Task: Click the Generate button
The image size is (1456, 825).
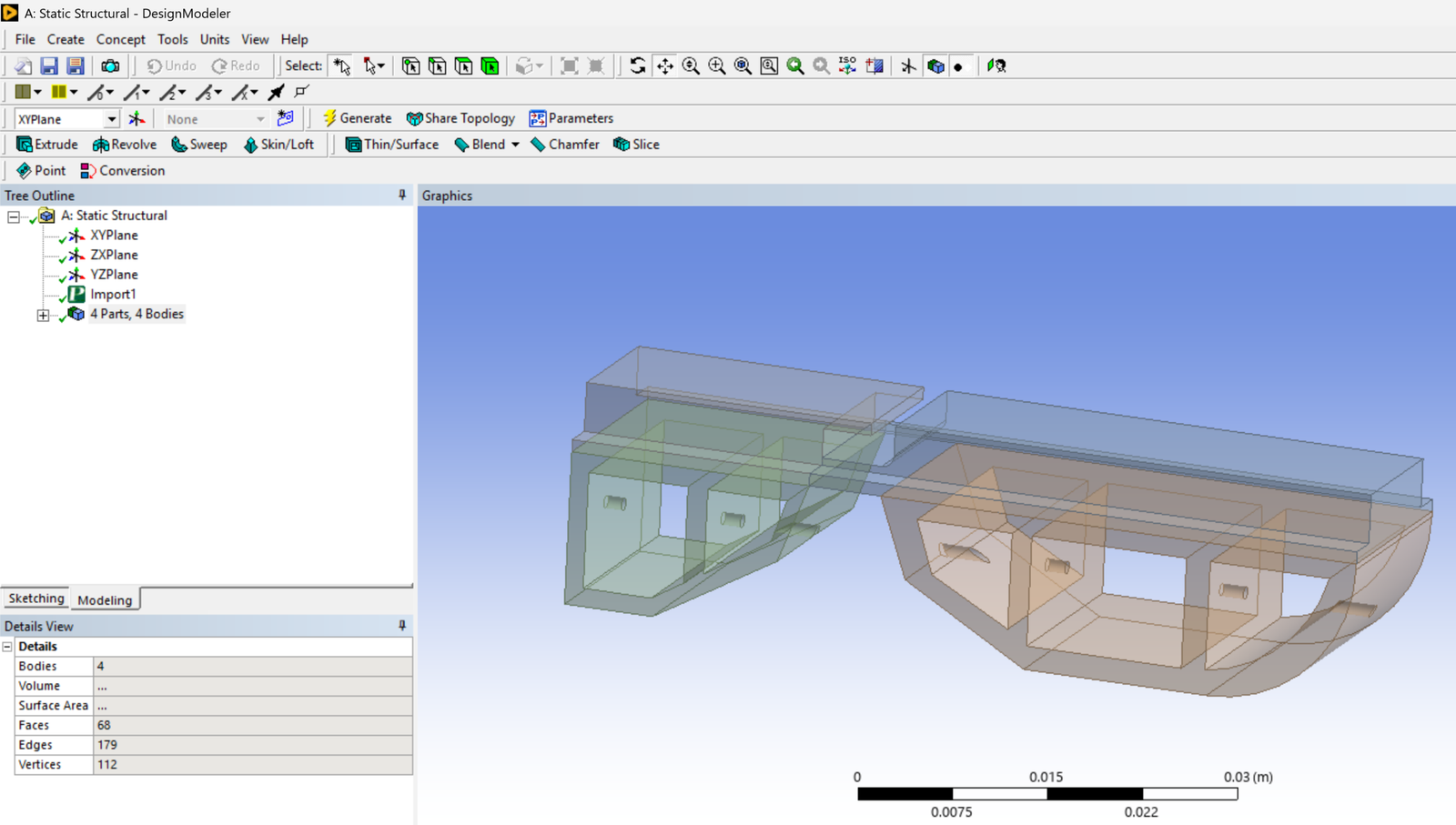Action: pyautogui.click(x=357, y=118)
